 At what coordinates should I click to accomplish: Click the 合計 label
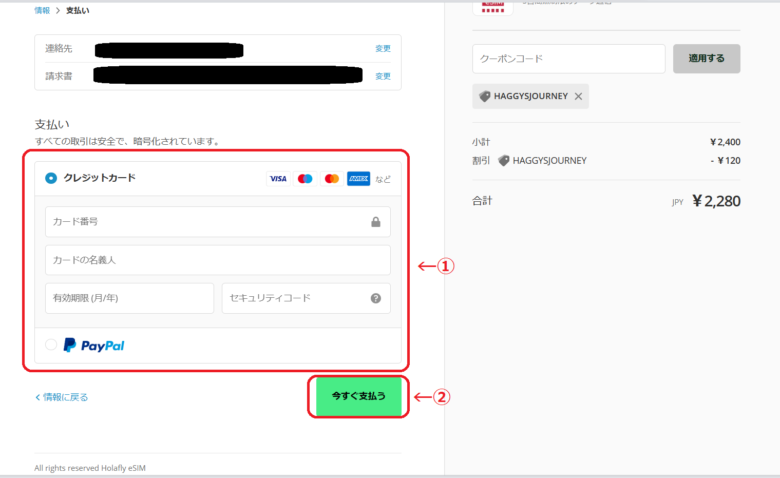pos(482,201)
